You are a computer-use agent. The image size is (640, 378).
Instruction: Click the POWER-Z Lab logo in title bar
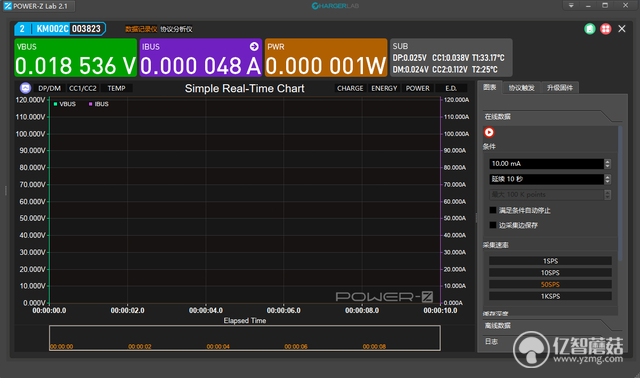8,6
